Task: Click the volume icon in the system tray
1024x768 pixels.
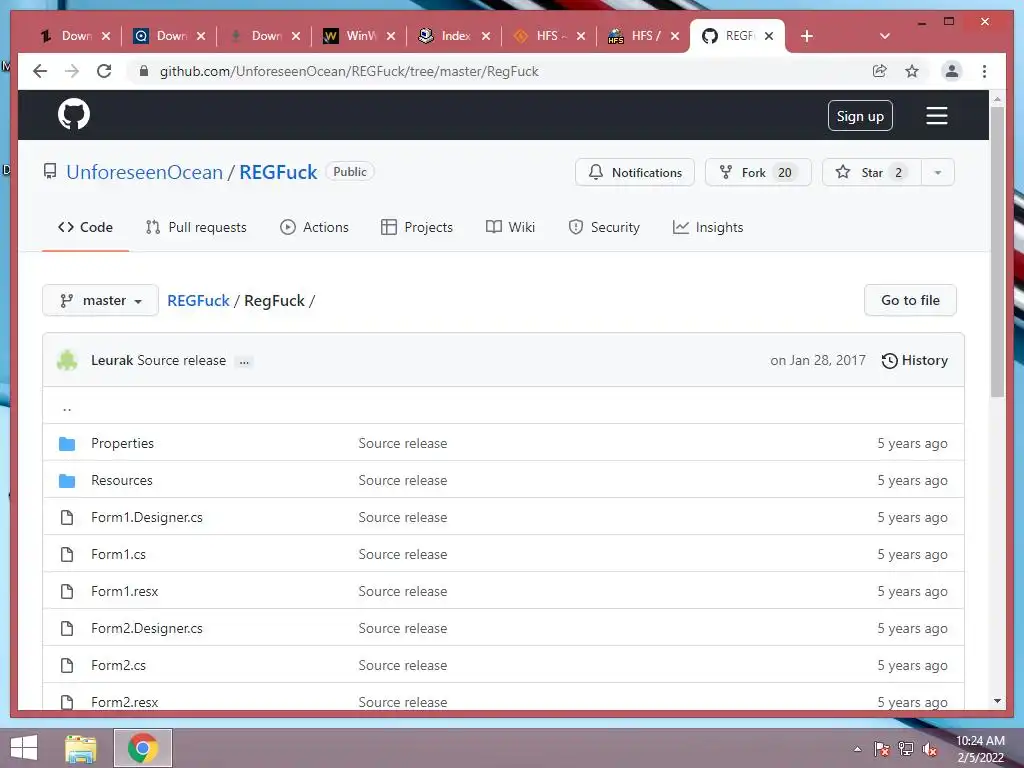Action: pos(929,749)
